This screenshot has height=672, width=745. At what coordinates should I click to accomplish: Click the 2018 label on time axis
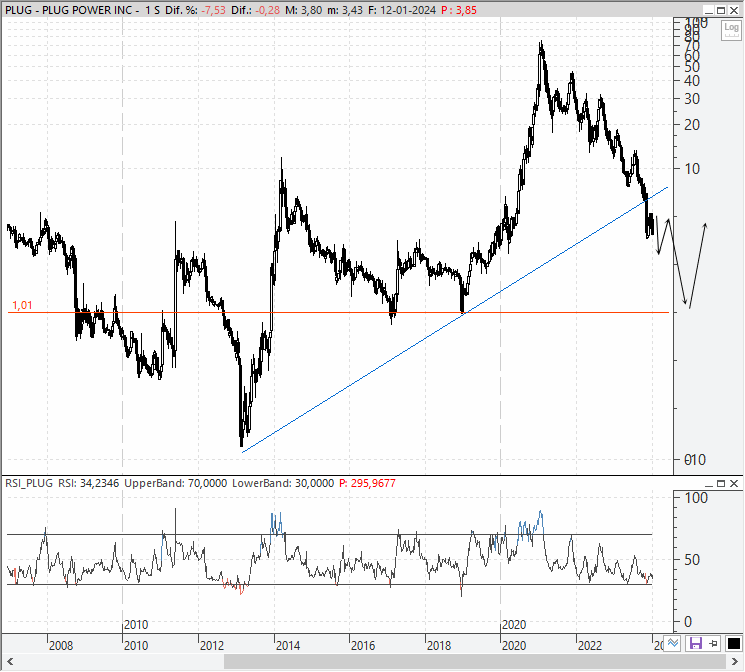(439, 645)
